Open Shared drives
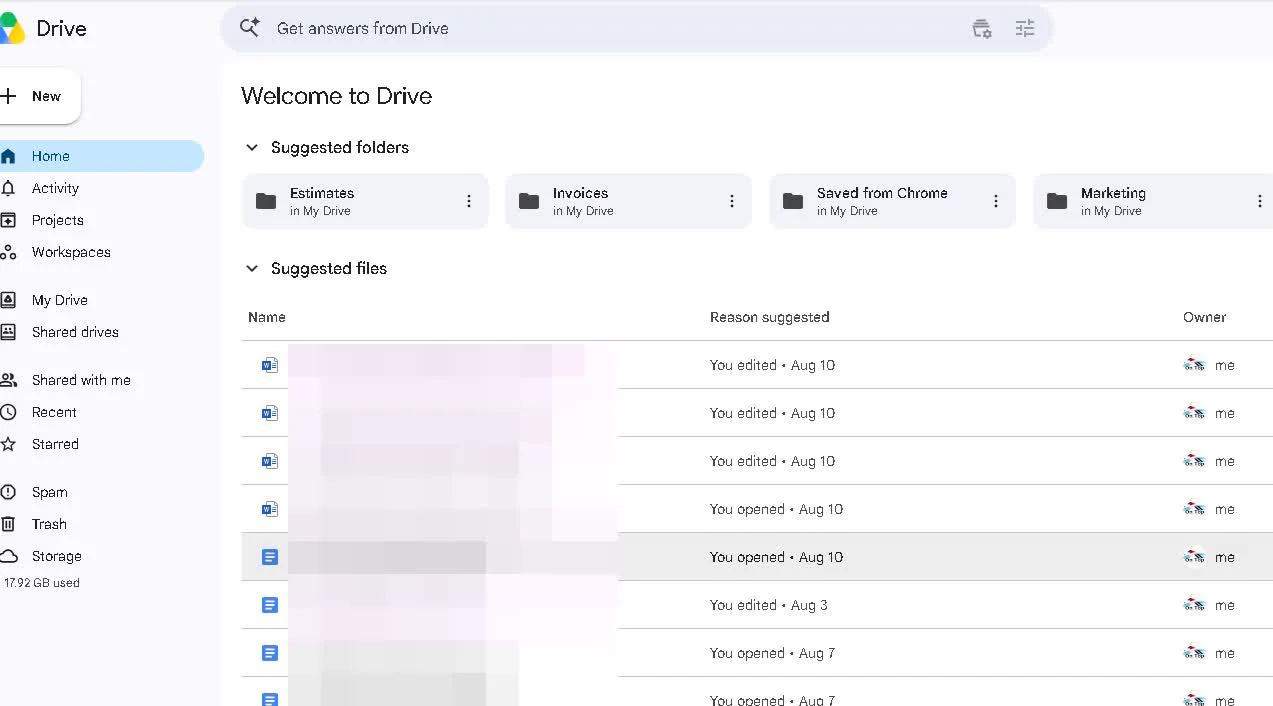 pyautogui.click(x=75, y=332)
